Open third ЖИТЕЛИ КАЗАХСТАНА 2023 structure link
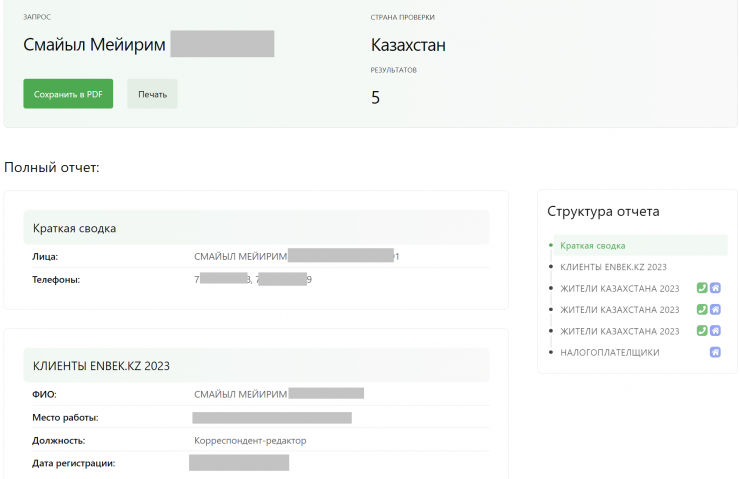The width and height of the screenshot is (740, 479). coord(619,331)
